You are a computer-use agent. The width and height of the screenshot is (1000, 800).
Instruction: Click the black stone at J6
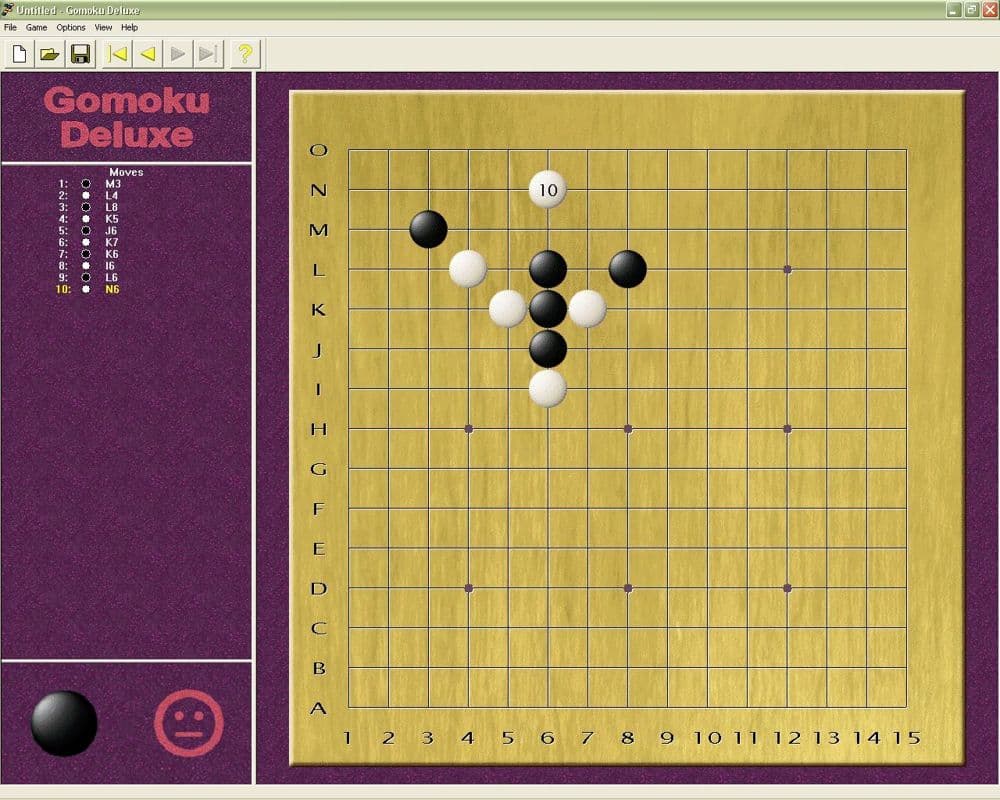[548, 348]
